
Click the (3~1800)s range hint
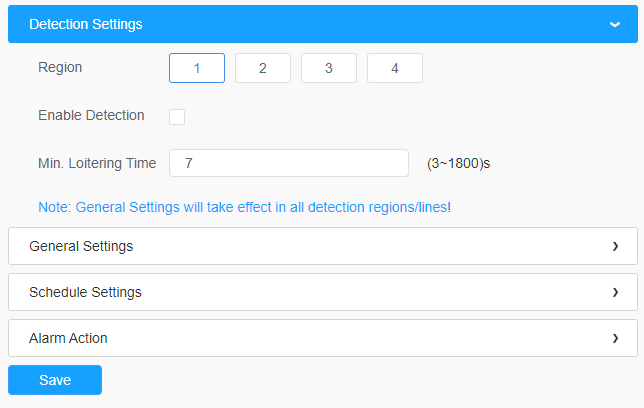coord(458,163)
